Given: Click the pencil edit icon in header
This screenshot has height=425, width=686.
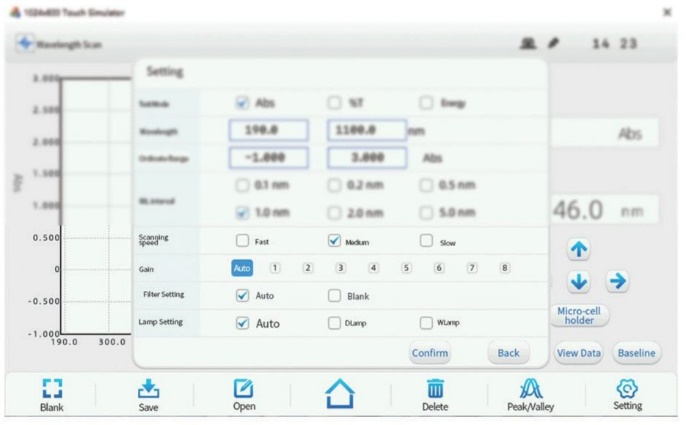Looking at the screenshot, I should [x=553, y=44].
